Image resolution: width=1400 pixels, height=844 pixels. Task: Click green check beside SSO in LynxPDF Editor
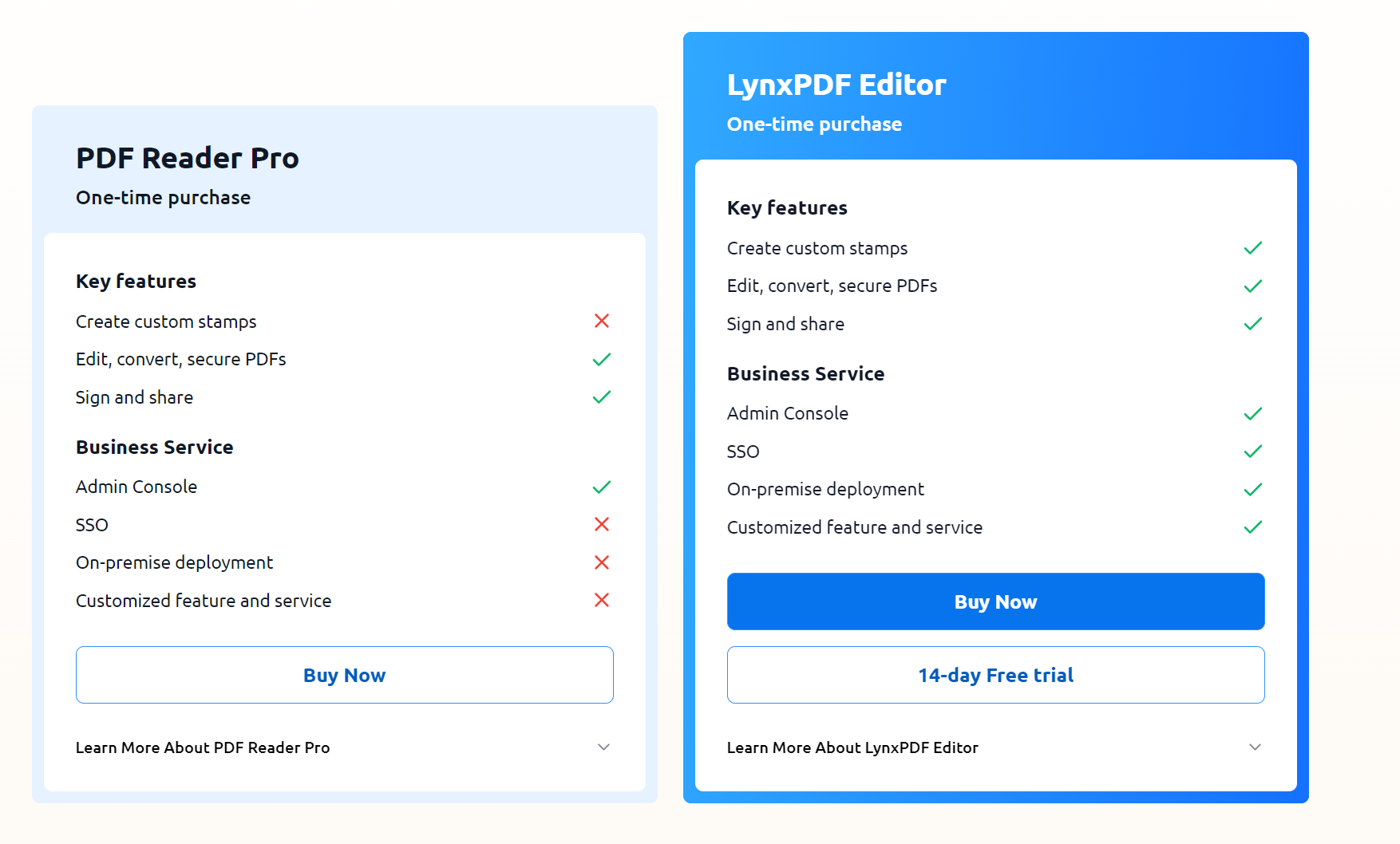(x=1253, y=451)
